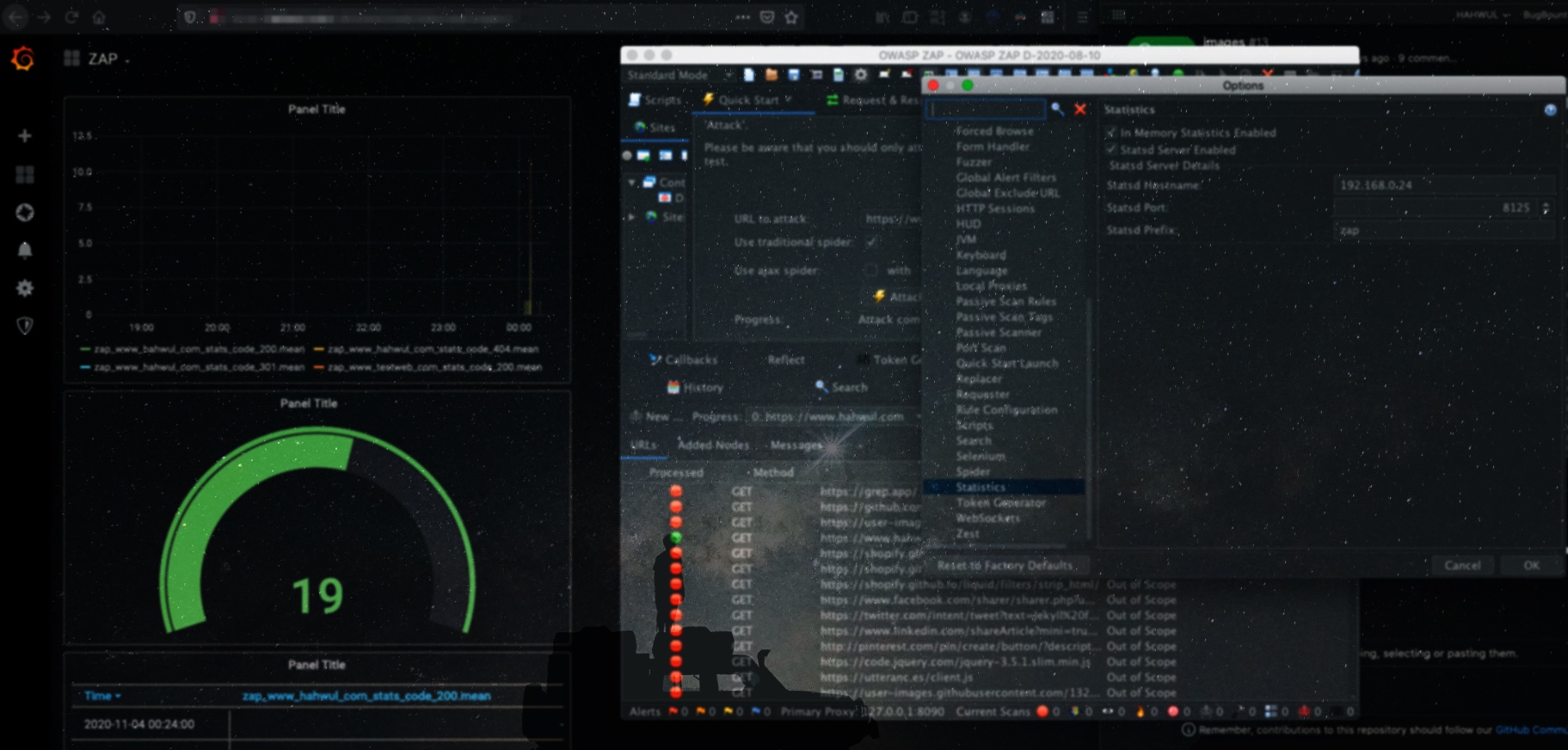Expand the Sites tree node

[x=632, y=217]
